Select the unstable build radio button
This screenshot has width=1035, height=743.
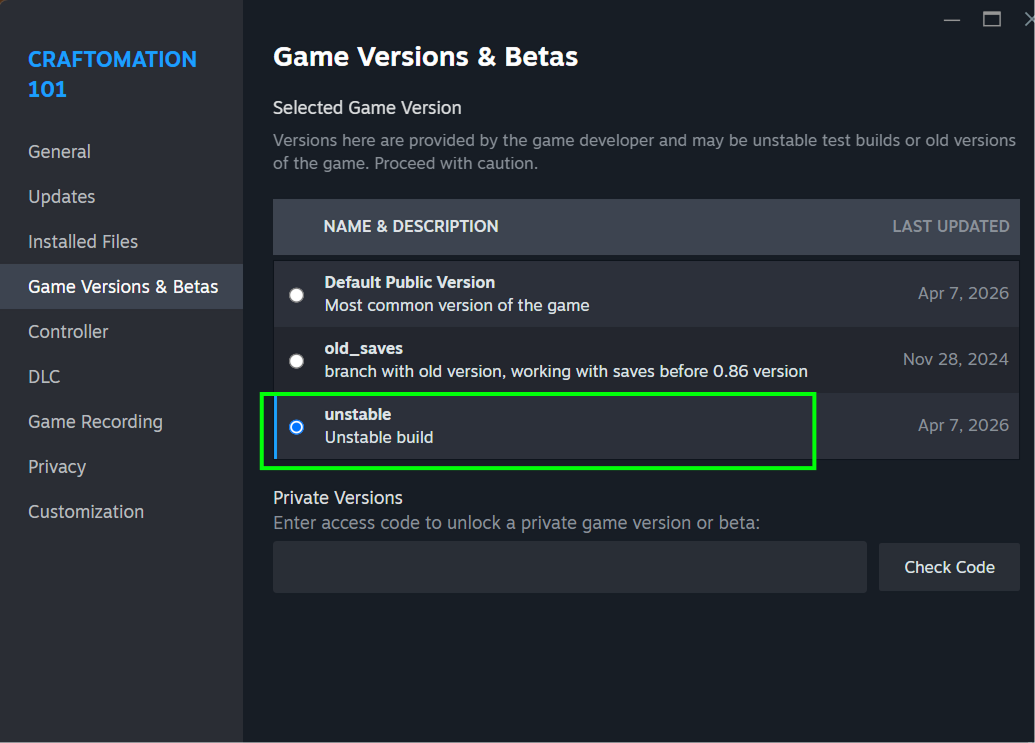point(297,427)
